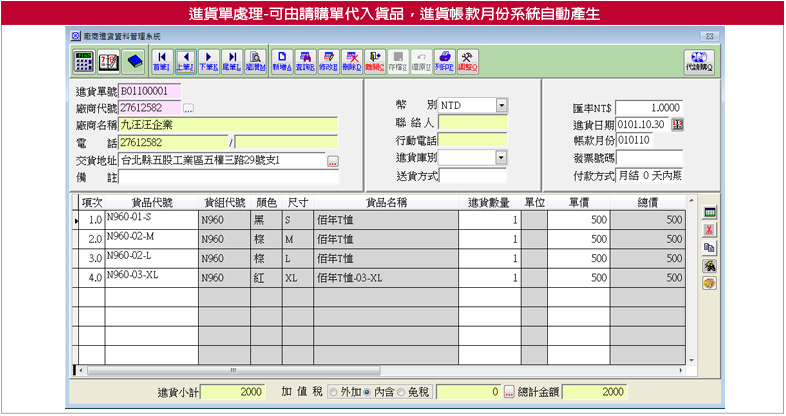Open the calculator tool icon
This screenshot has width=786, height=416.
85,60
